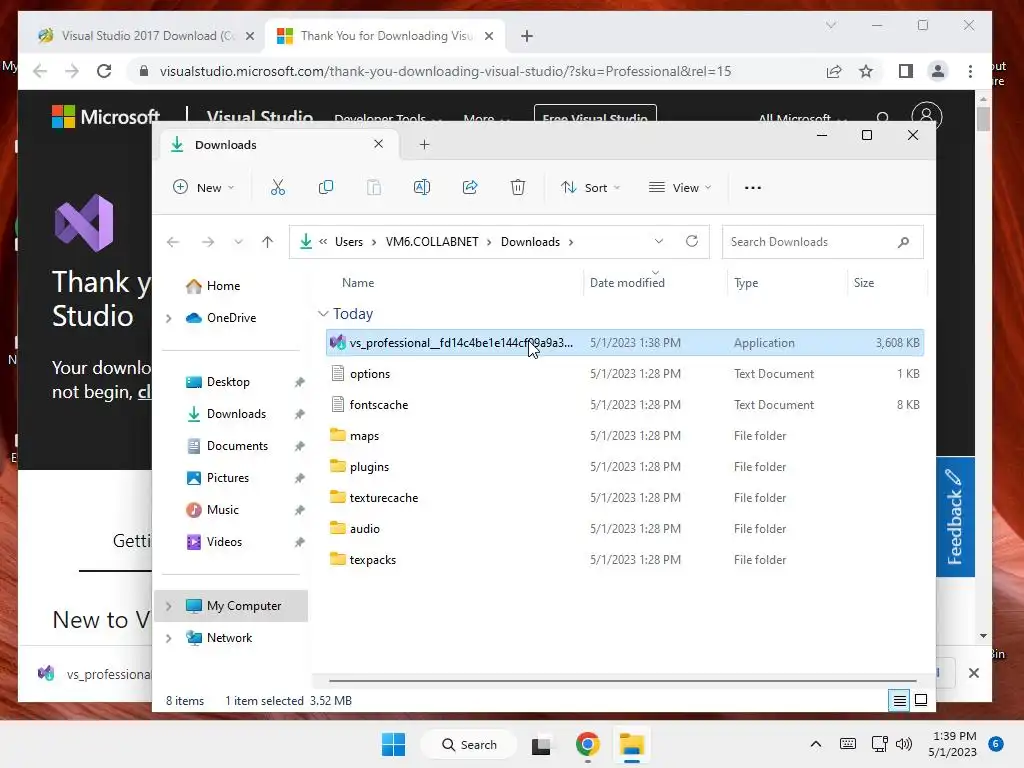
Task: Bookmark this page with the star icon
Action: coord(866,71)
